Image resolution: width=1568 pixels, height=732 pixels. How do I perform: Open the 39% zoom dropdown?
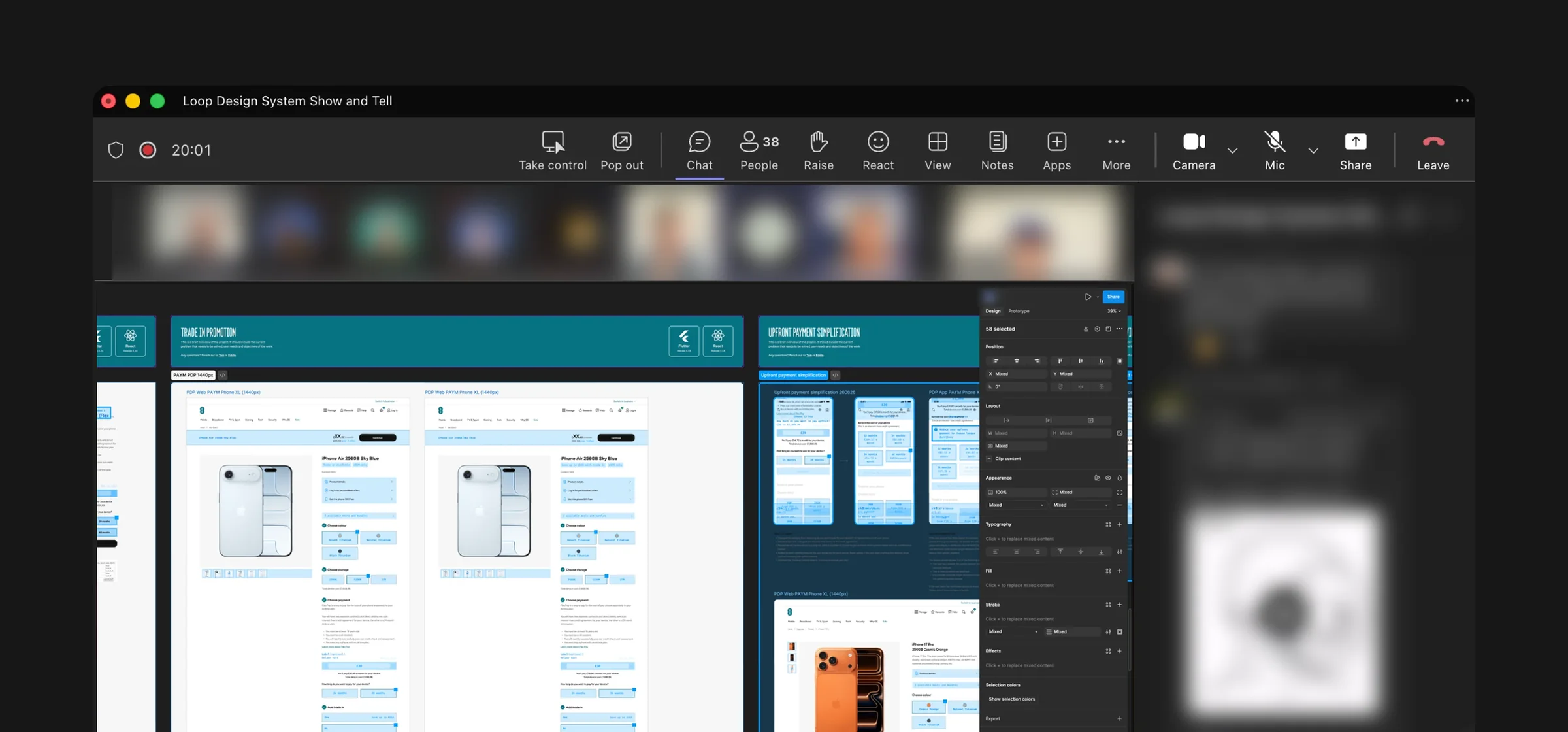[1114, 311]
